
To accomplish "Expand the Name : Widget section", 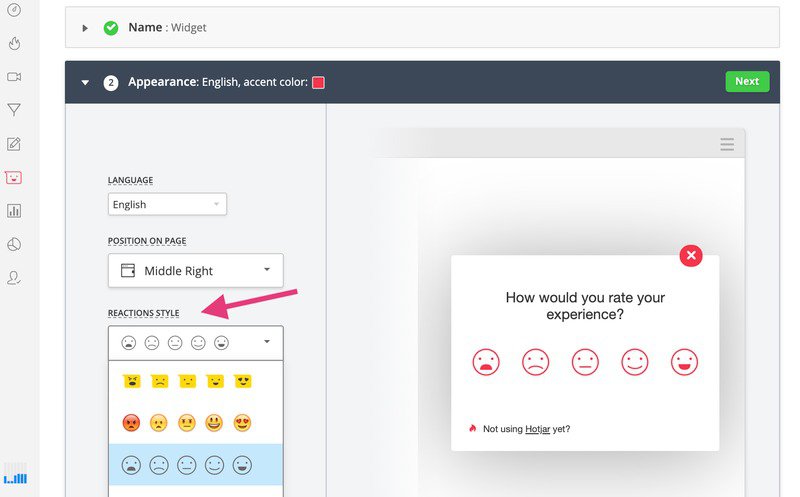I will pos(85,28).
